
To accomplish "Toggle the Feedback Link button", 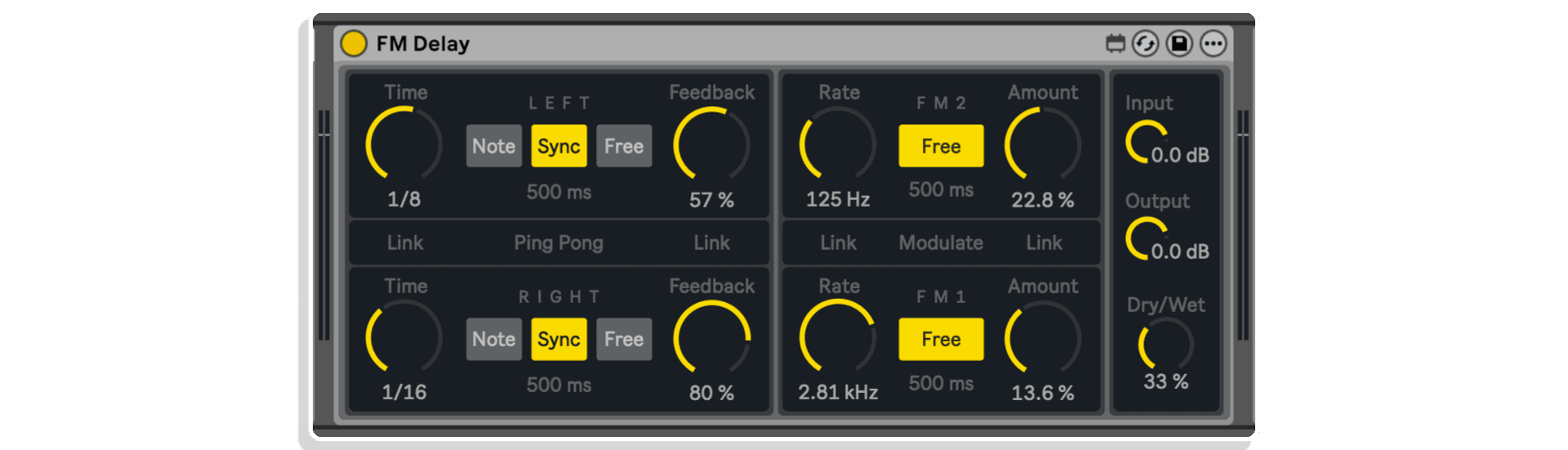I will [712, 243].
